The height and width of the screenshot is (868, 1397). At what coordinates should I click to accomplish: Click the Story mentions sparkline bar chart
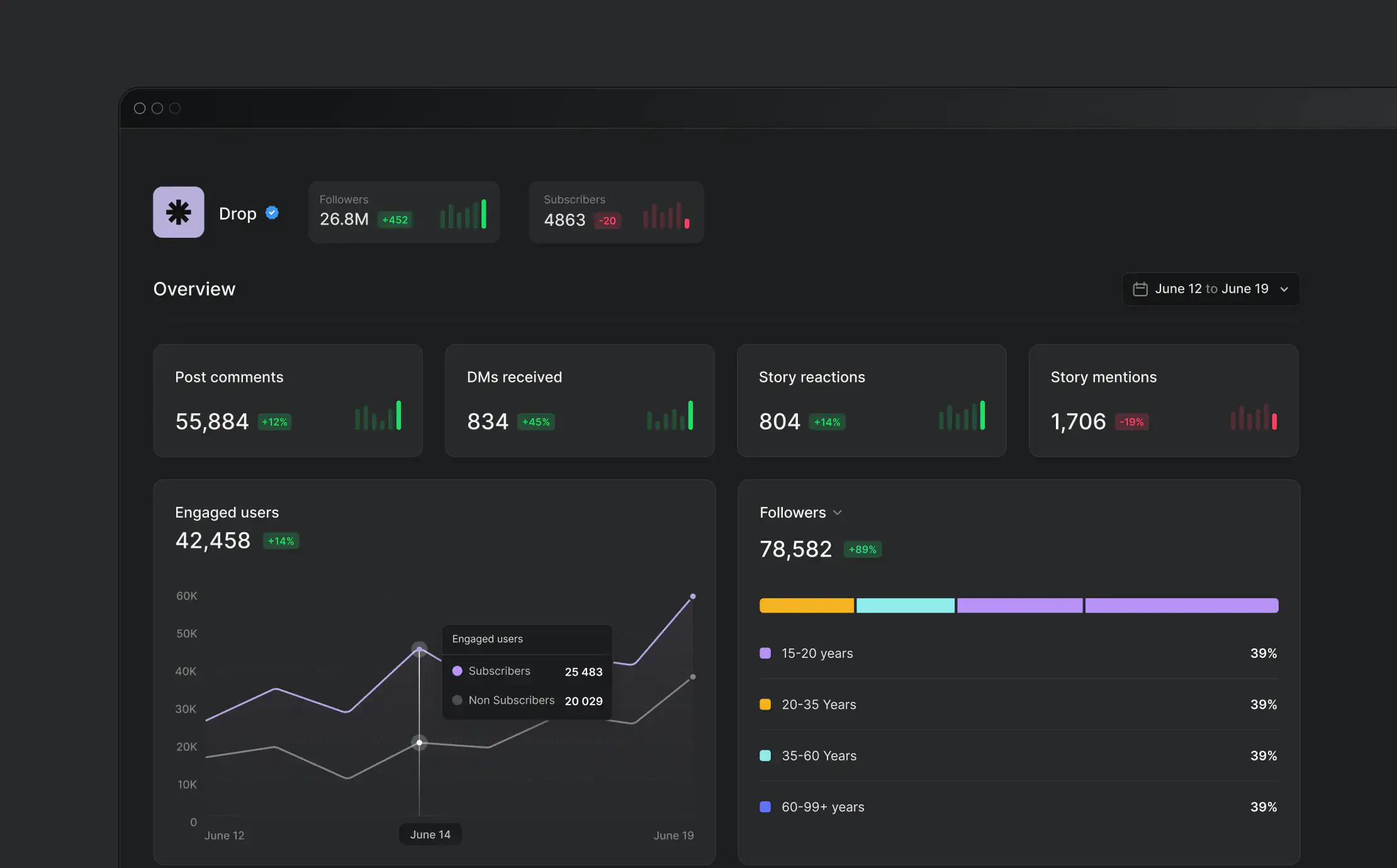[x=1254, y=416]
